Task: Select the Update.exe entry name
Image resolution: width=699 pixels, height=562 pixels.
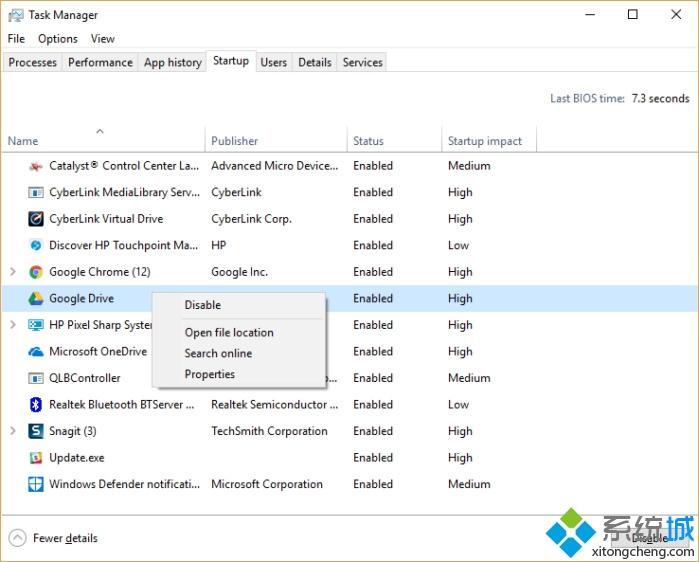Action: [x=77, y=458]
